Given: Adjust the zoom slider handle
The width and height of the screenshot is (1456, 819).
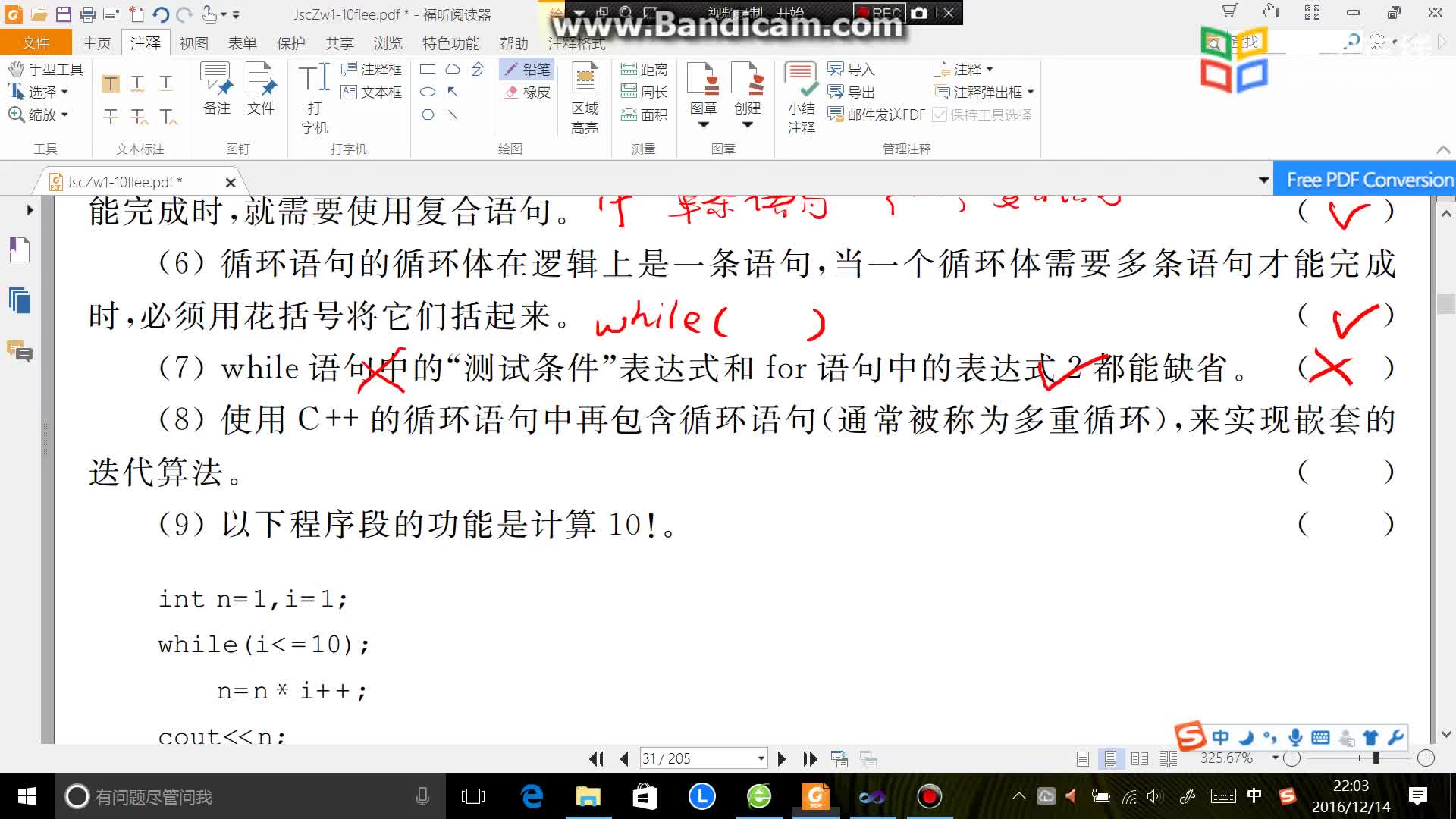Looking at the screenshot, I should tap(1376, 758).
